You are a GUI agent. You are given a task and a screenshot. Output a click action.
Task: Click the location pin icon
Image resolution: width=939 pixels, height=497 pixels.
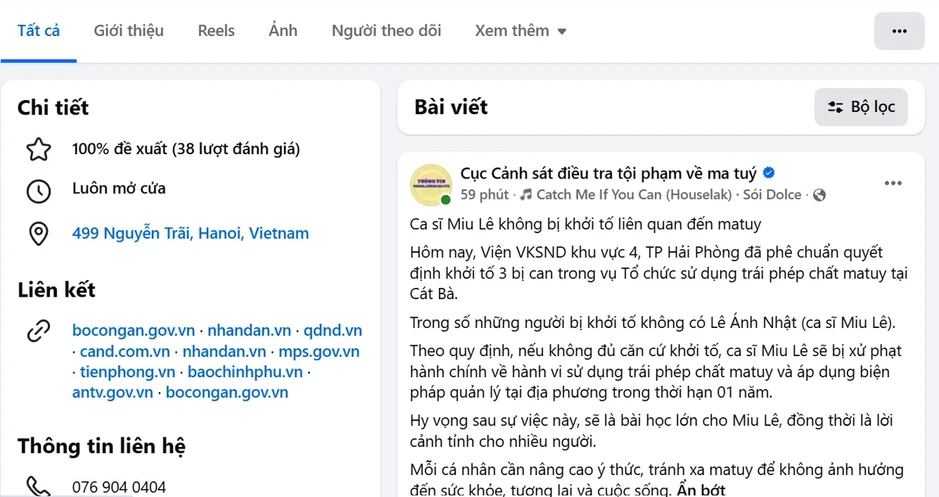click(39, 234)
